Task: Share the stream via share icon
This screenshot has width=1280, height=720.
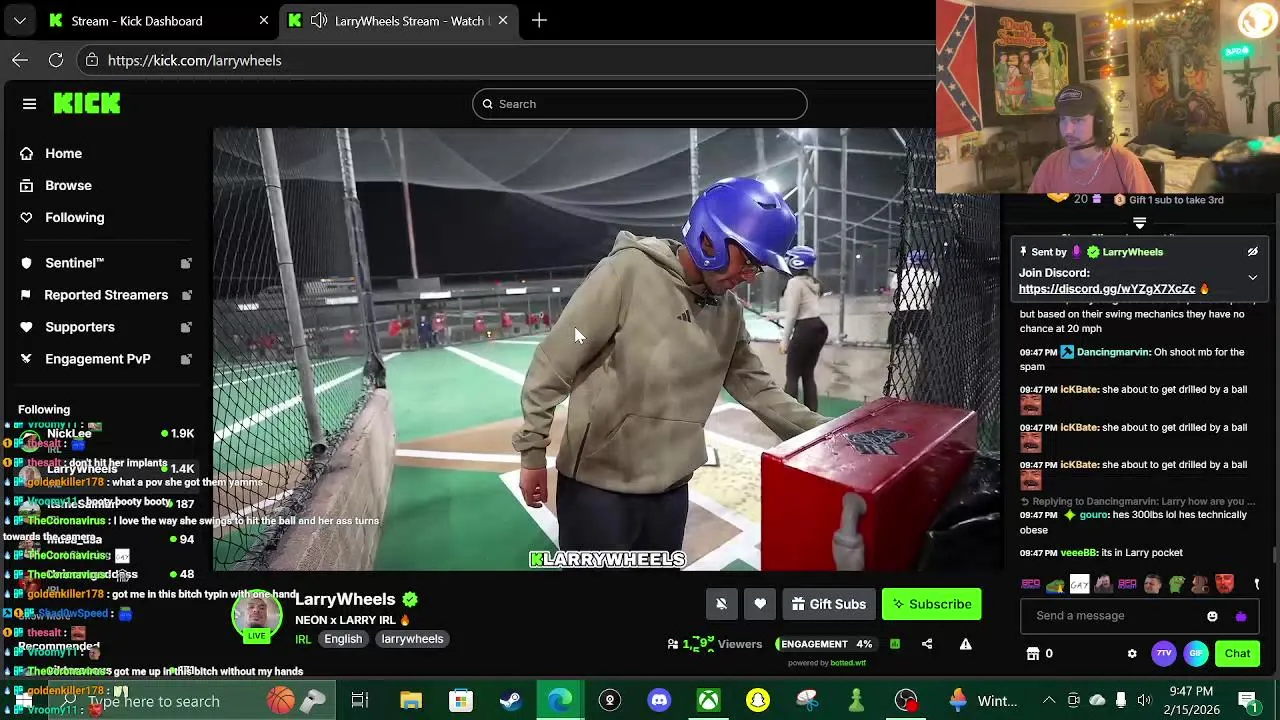Action: [x=927, y=644]
